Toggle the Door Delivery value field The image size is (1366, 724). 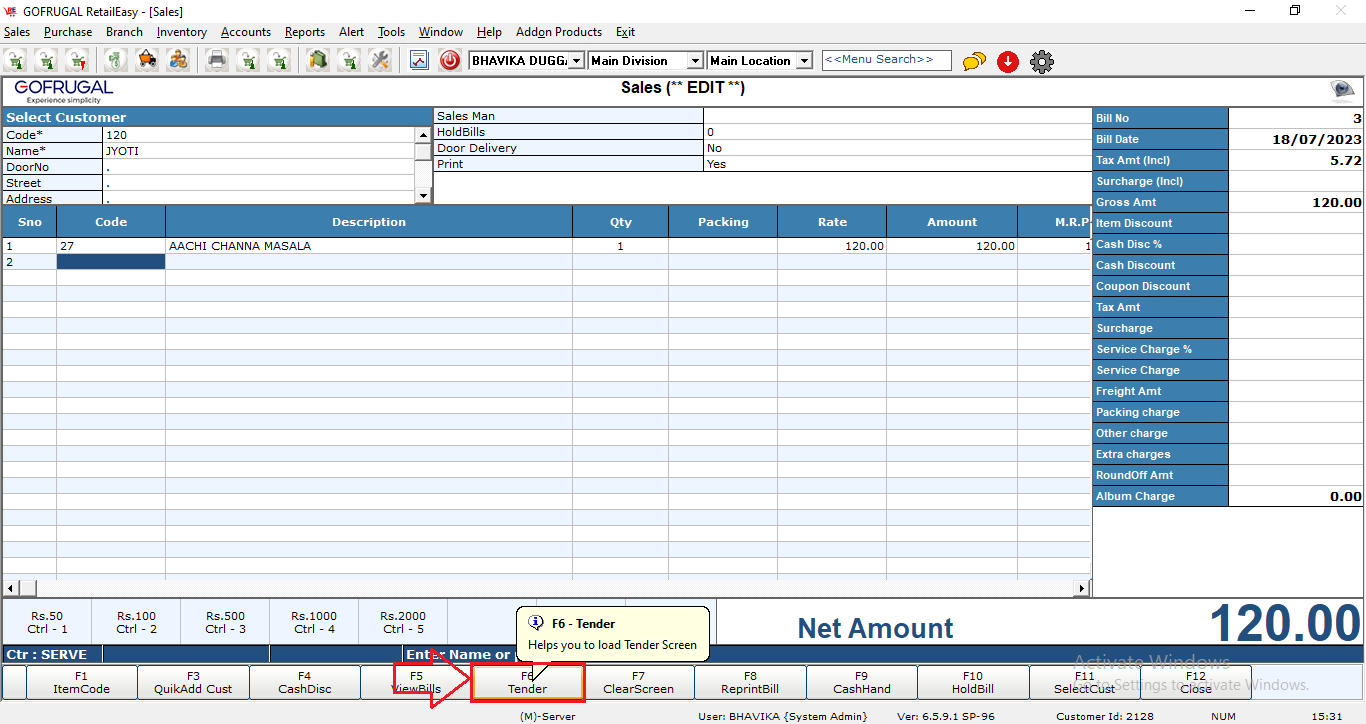tap(897, 148)
